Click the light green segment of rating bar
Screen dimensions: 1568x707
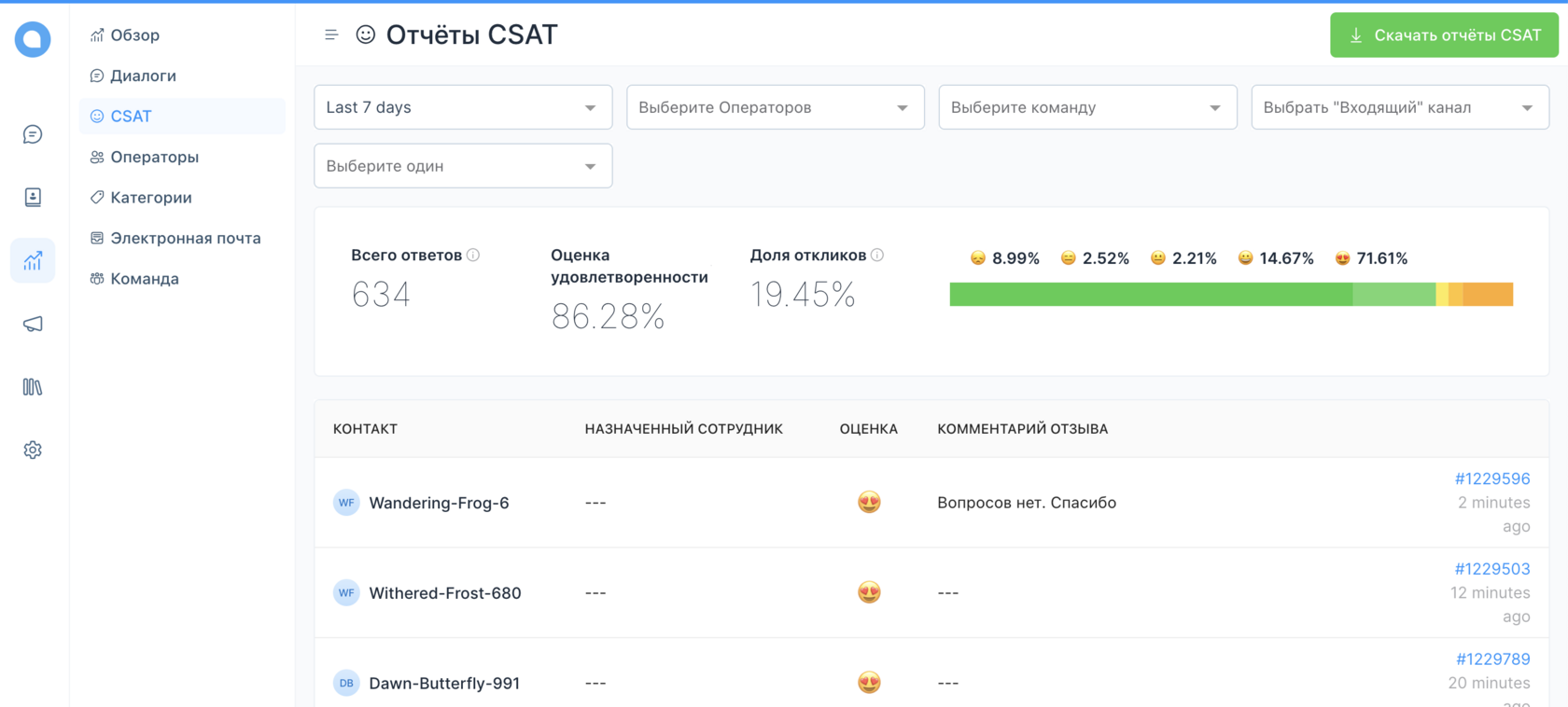(1393, 294)
